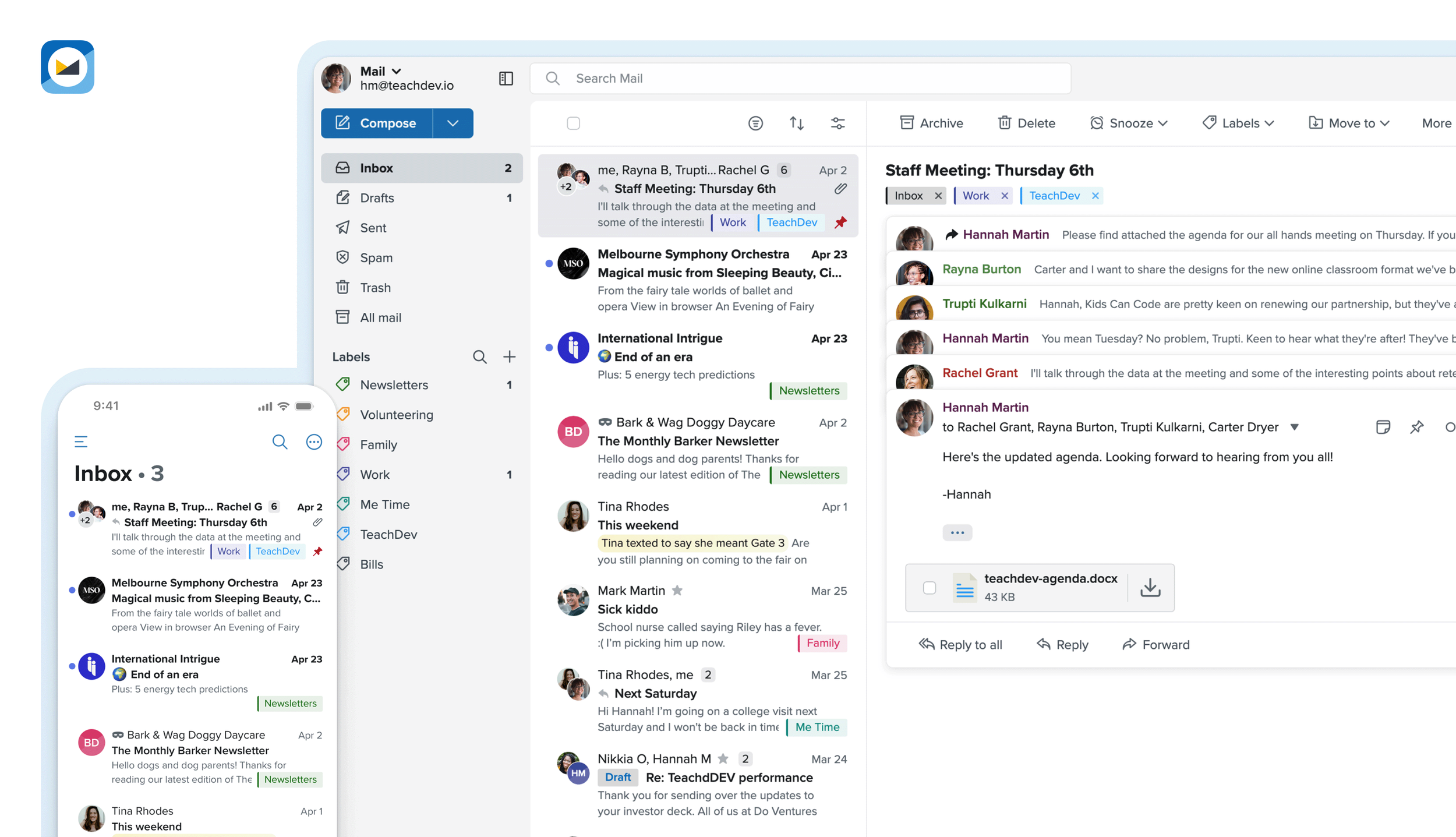Add a new label with plus icon

tap(509, 356)
